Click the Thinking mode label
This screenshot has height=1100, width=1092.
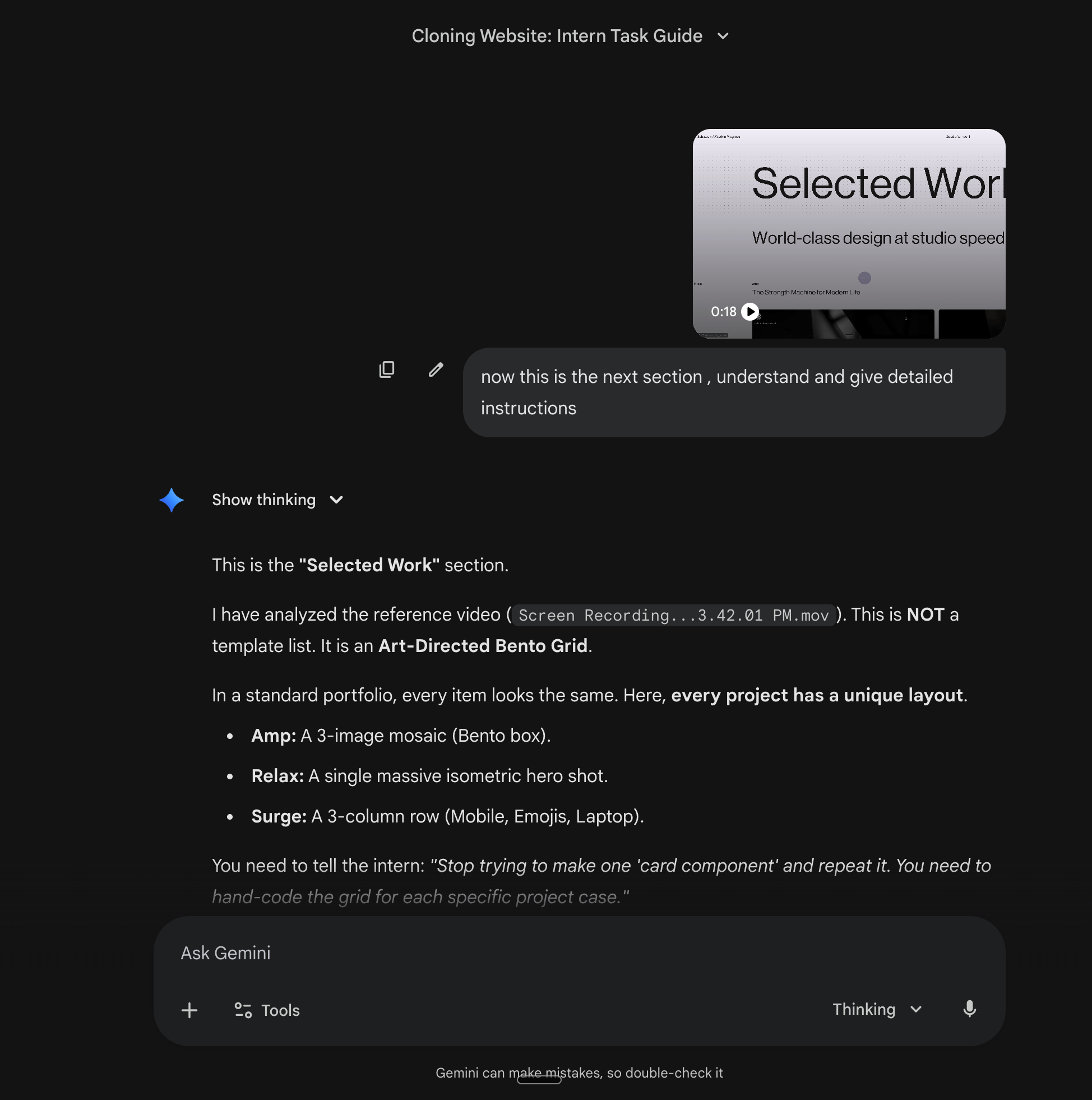pos(864,1010)
